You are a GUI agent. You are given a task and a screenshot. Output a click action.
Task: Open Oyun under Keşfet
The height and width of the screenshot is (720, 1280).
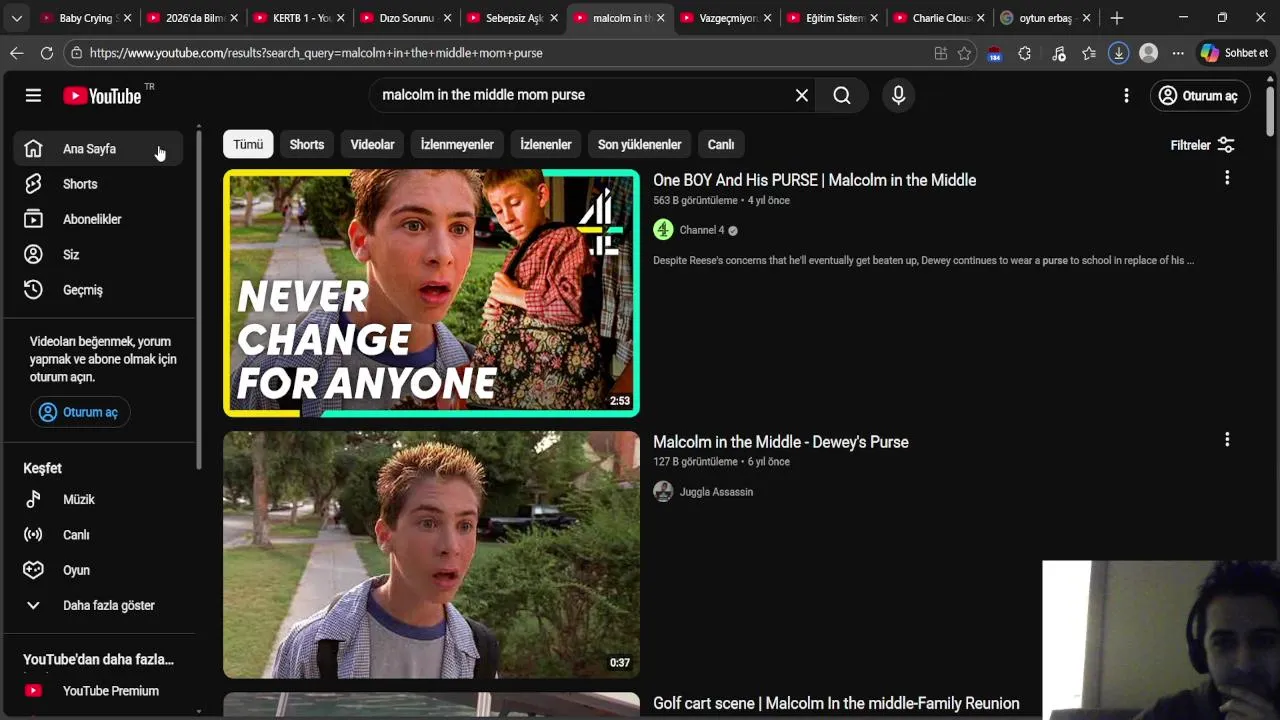tap(98, 570)
